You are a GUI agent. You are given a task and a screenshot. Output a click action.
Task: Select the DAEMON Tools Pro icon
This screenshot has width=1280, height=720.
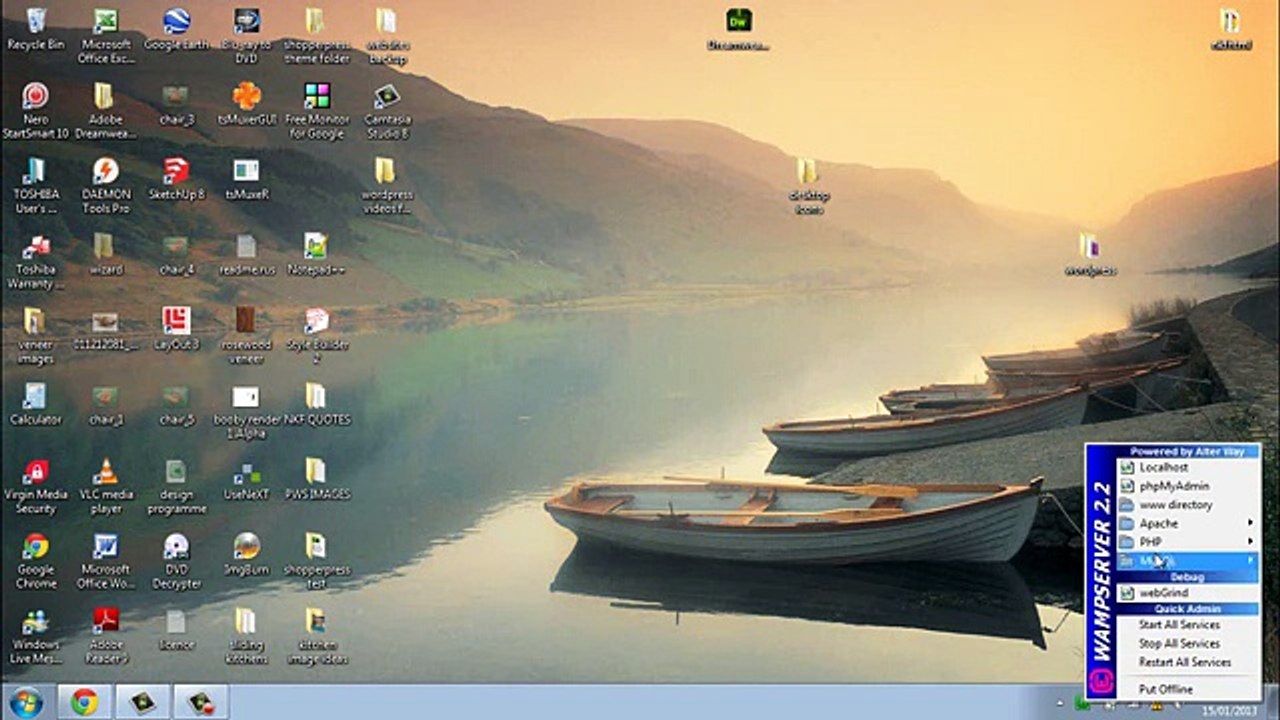pos(105,186)
